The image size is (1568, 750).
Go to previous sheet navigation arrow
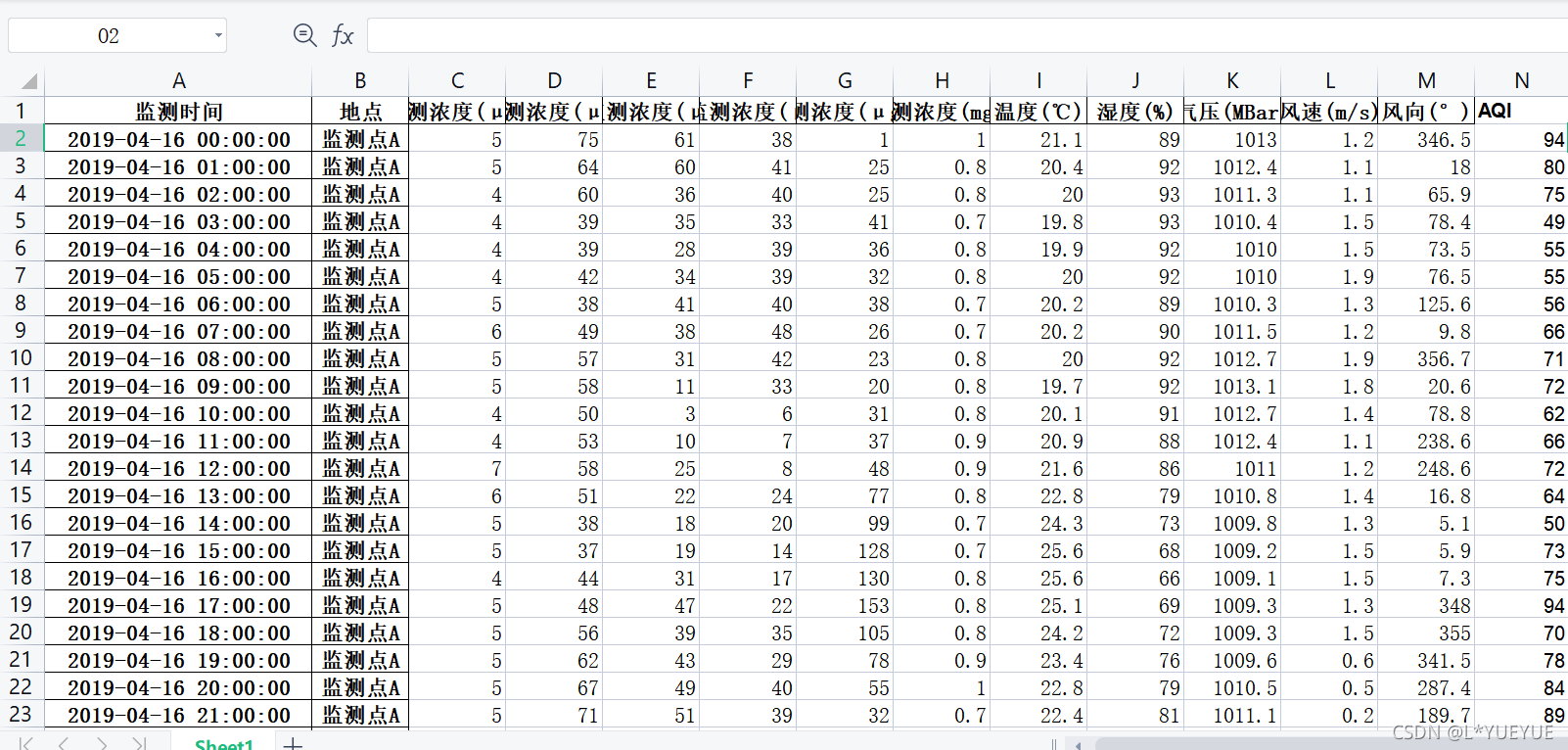[x=64, y=744]
